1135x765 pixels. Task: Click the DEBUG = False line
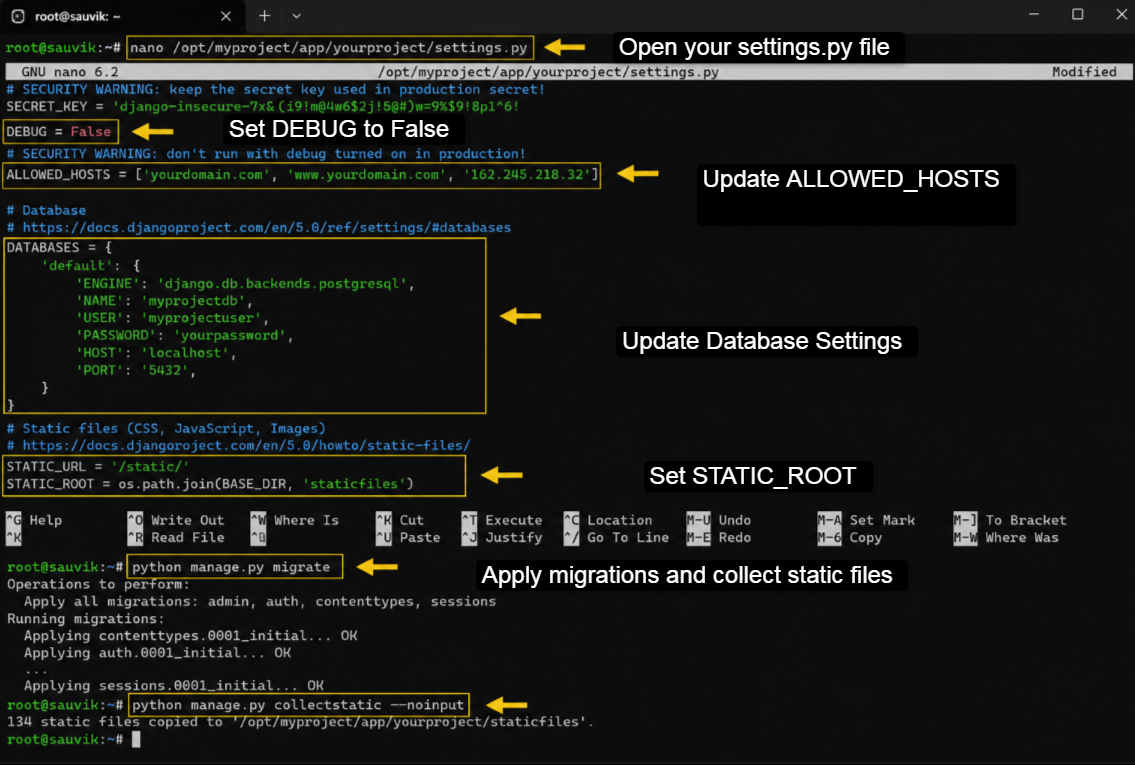(x=59, y=132)
